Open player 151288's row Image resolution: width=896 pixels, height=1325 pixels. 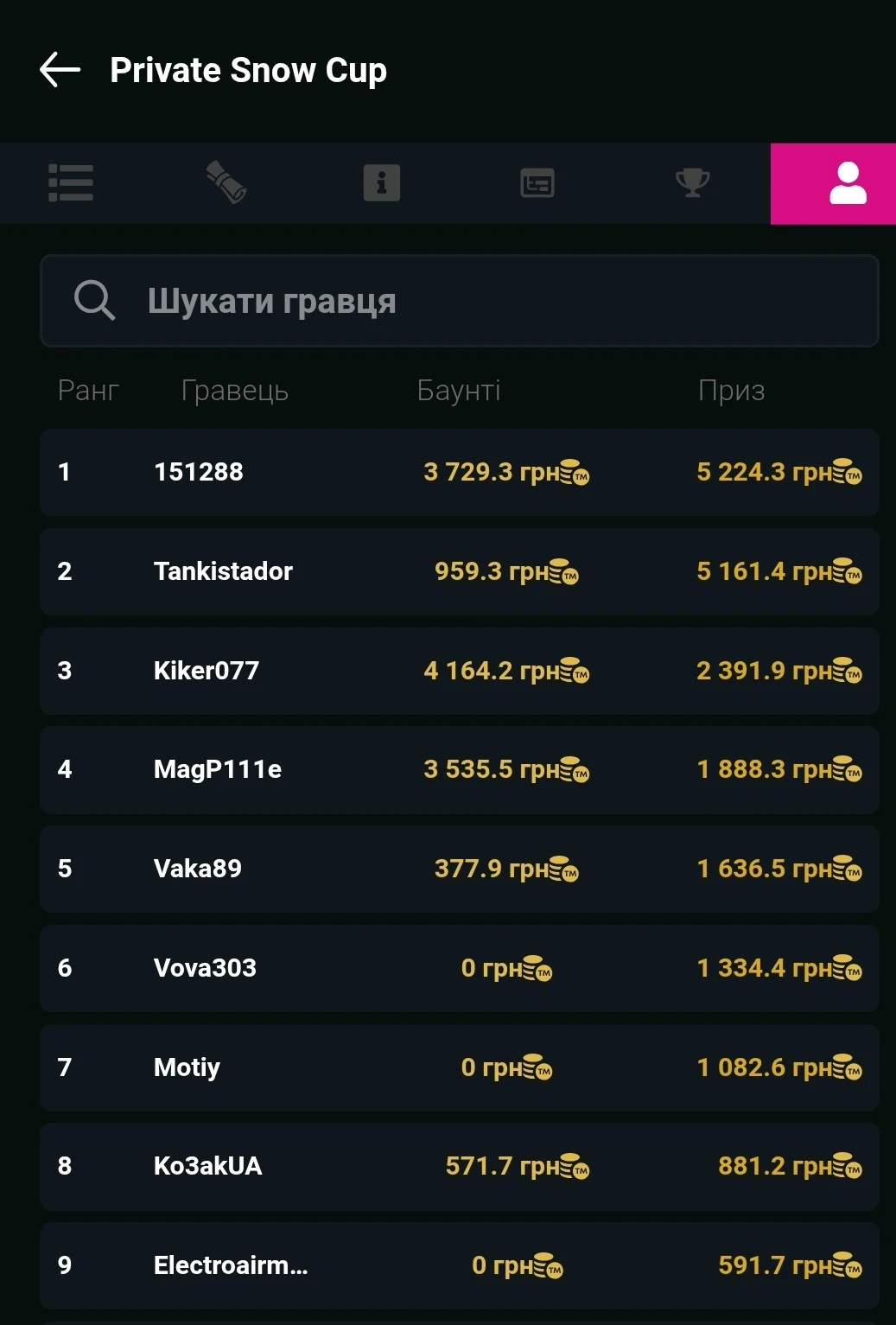pyautogui.click(x=459, y=472)
